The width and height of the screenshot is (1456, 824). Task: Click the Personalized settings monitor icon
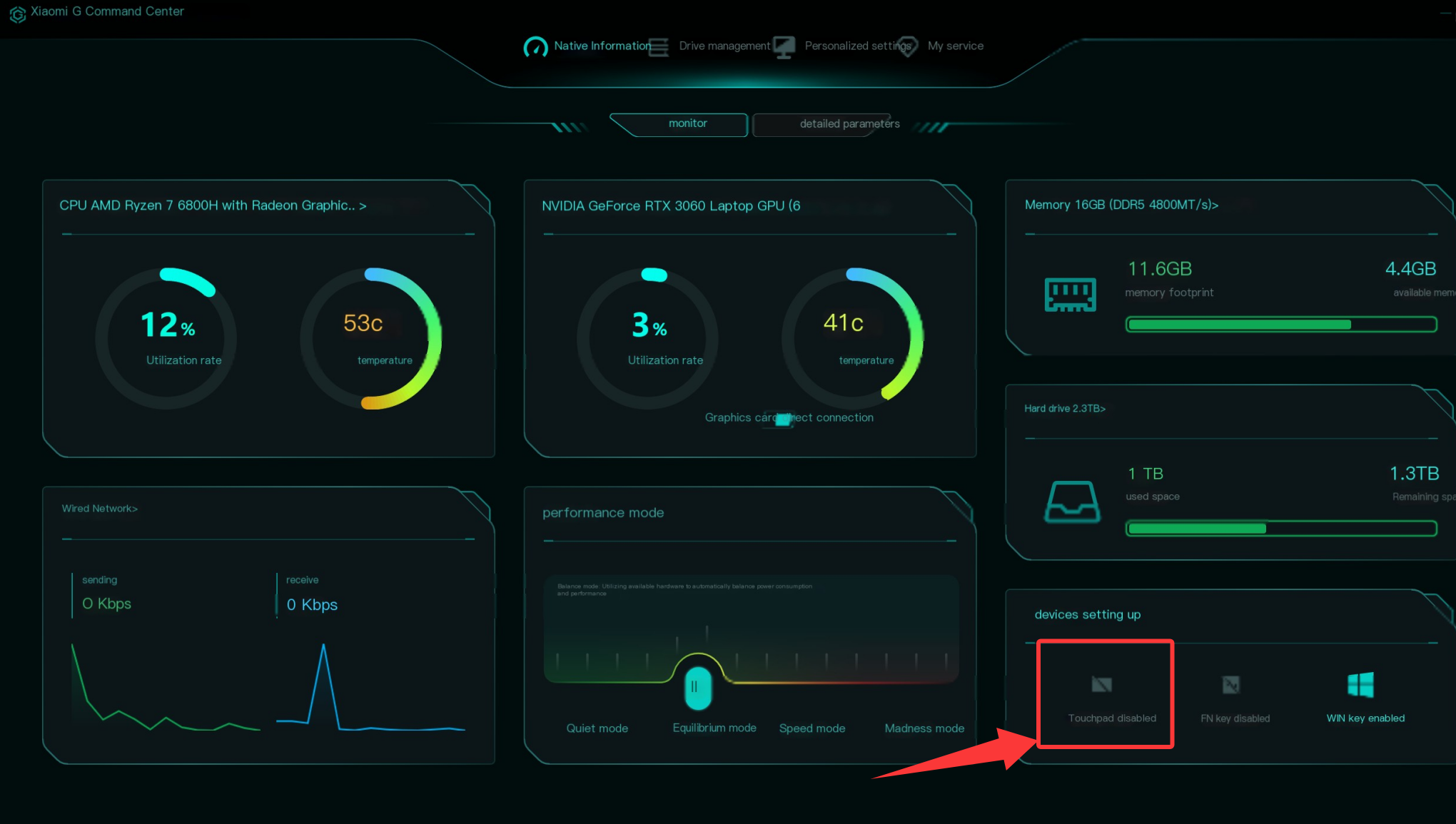784,47
